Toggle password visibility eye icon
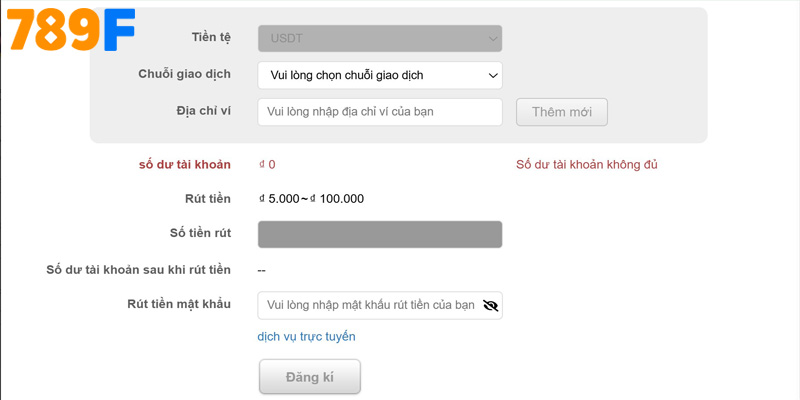This screenshot has height=400, width=800. [x=490, y=306]
